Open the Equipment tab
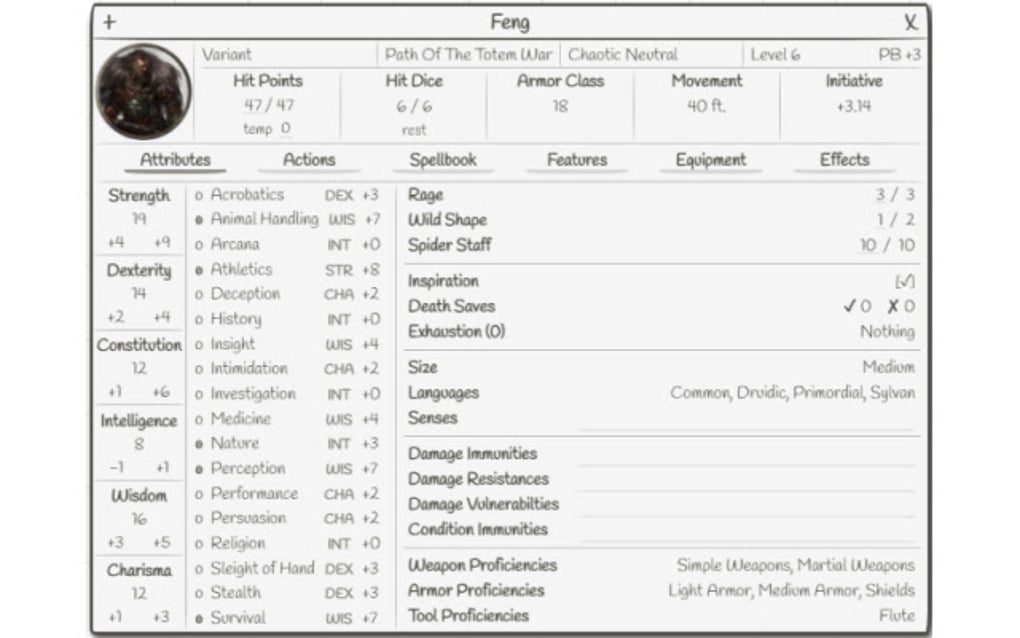The image size is (1020, 638). click(709, 159)
